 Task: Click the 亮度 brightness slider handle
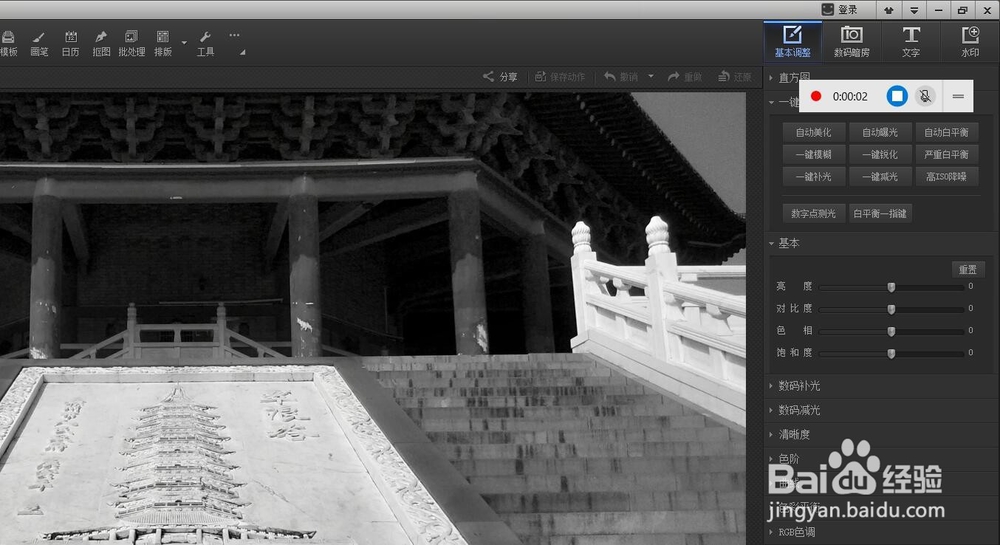tap(892, 287)
